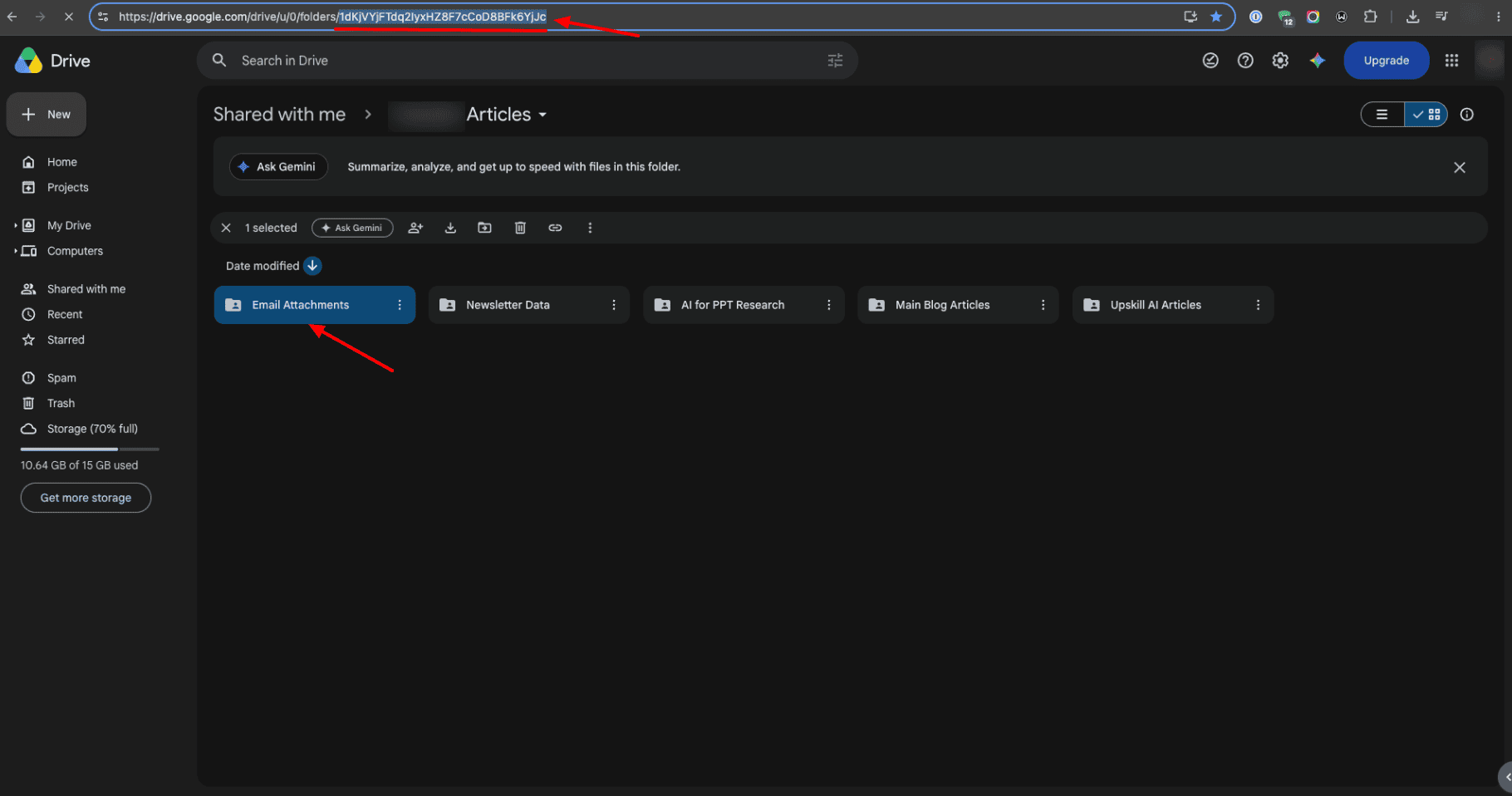Open the Google apps grid icon
The height and width of the screenshot is (796, 1512).
(x=1451, y=61)
